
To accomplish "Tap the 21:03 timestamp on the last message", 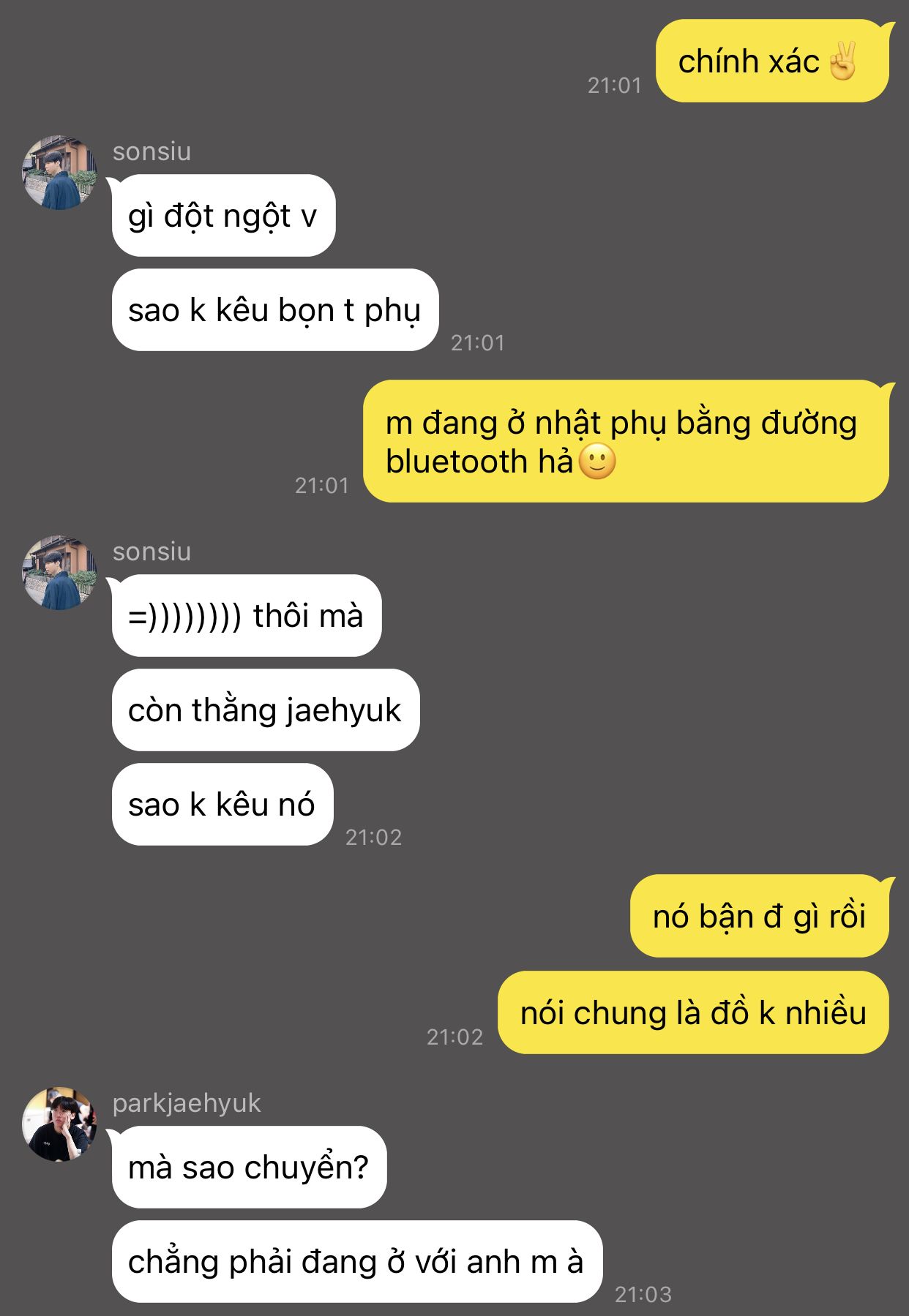I will pyautogui.click(x=643, y=1294).
